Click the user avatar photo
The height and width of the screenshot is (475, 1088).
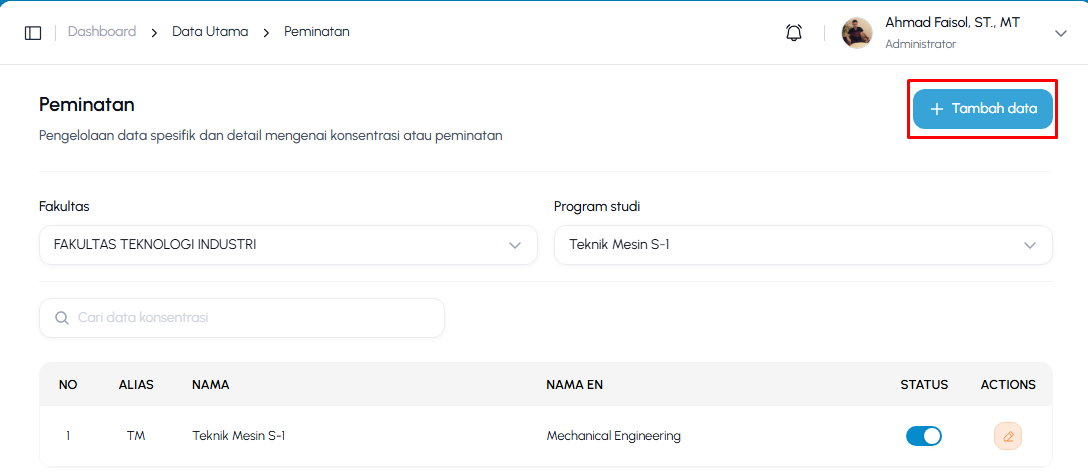pos(857,33)
